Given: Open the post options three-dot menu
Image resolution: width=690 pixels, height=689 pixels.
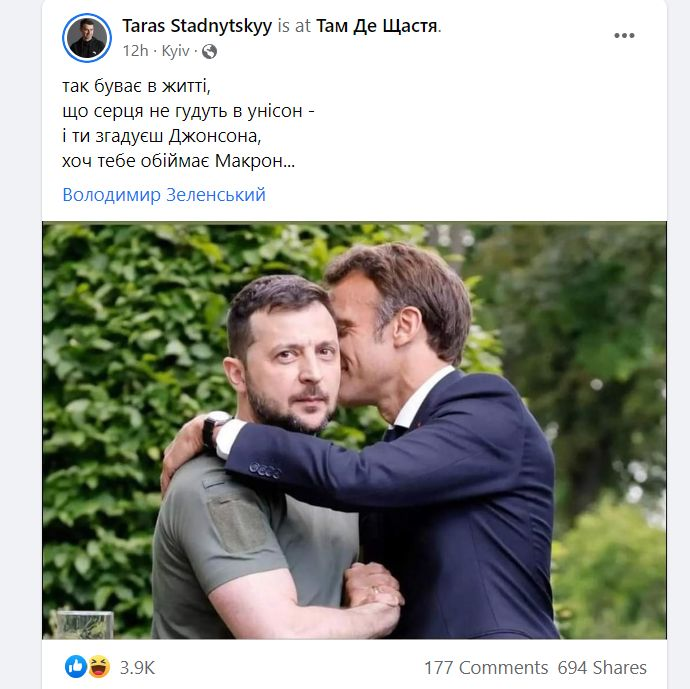Looking at the screenshot, I should click(624, 36).
